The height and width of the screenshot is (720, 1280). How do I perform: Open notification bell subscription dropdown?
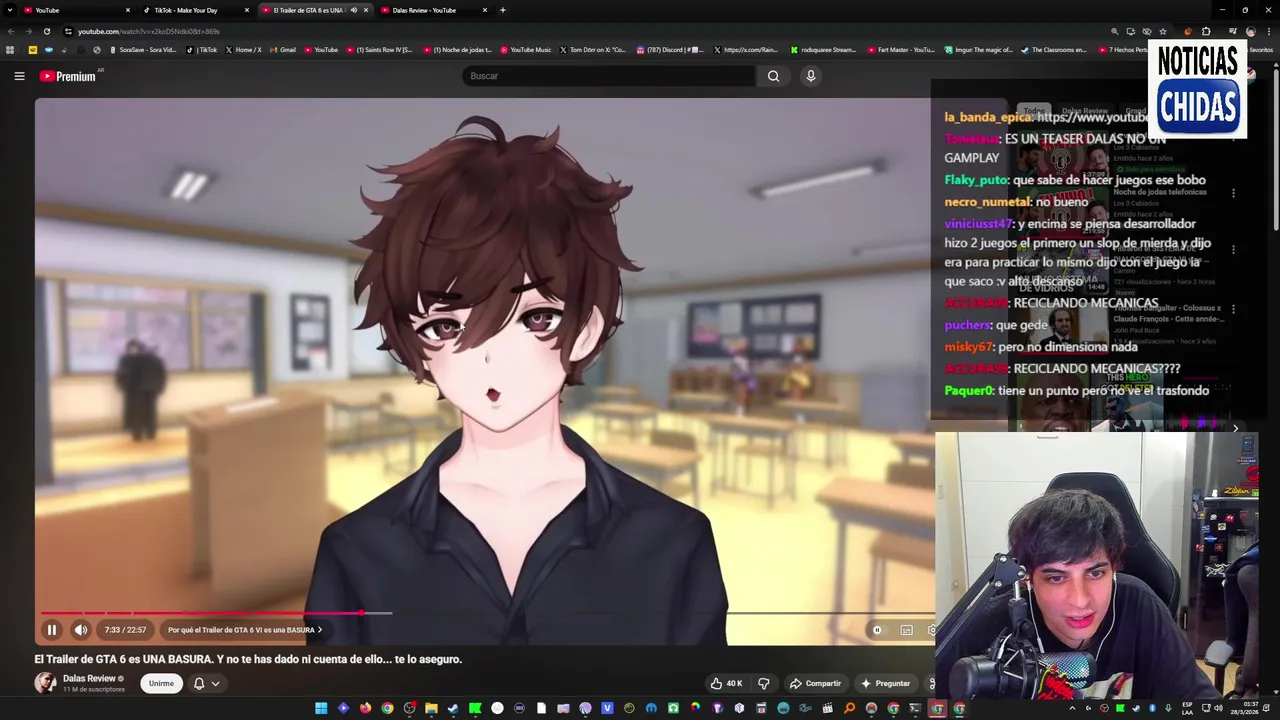(x=206, y=683)
